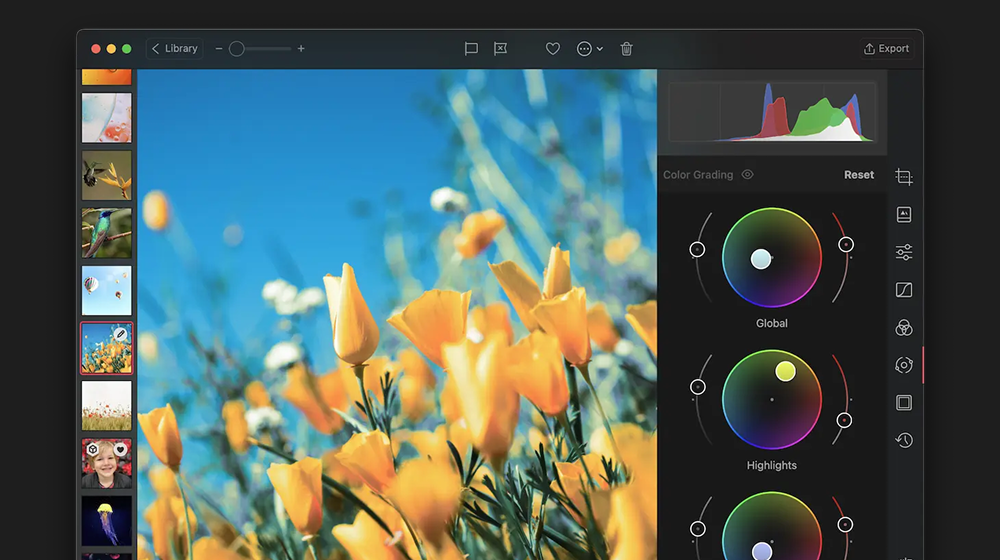Viewport: 1000px width, 560px height.
Task: Click heart badge on child thumbnail
Action: click(x=121, y=450)
